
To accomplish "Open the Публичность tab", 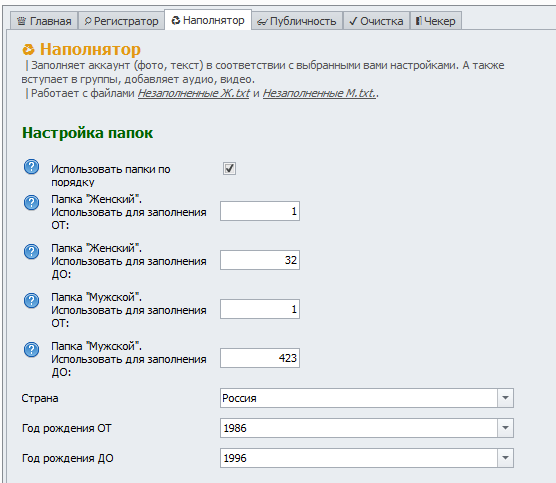I will pyautogui.click(x=297, y=21).
